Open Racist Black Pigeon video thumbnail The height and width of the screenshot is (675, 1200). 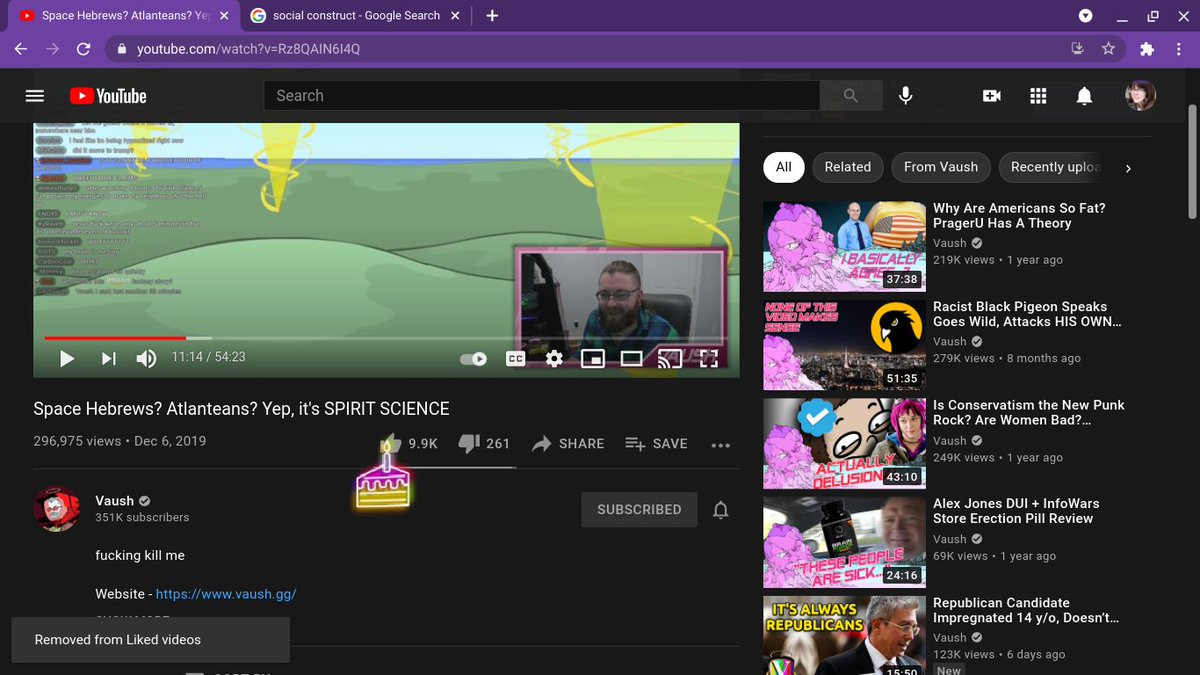point(844,344)
